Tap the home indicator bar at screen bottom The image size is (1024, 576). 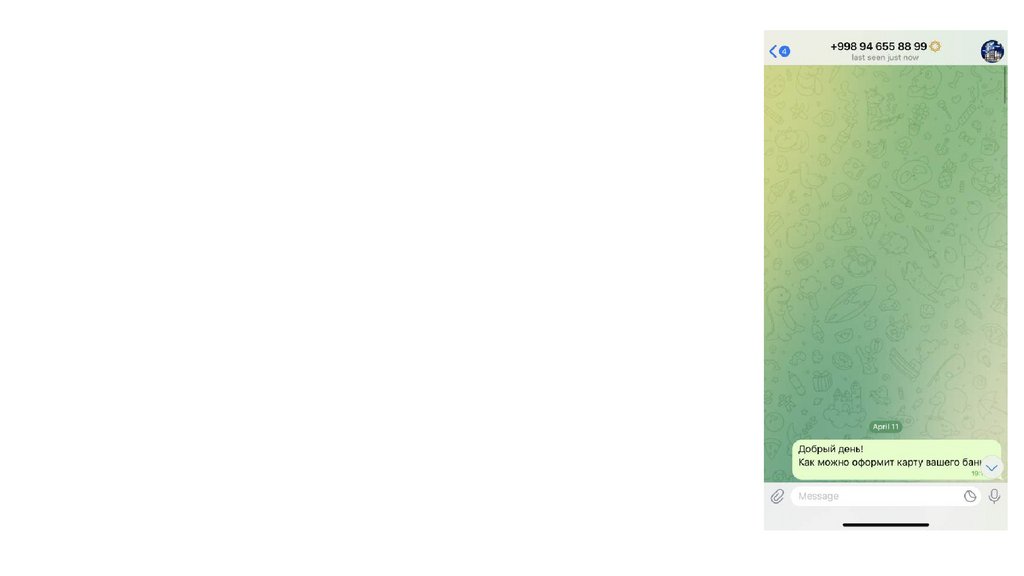click(886, 524)
